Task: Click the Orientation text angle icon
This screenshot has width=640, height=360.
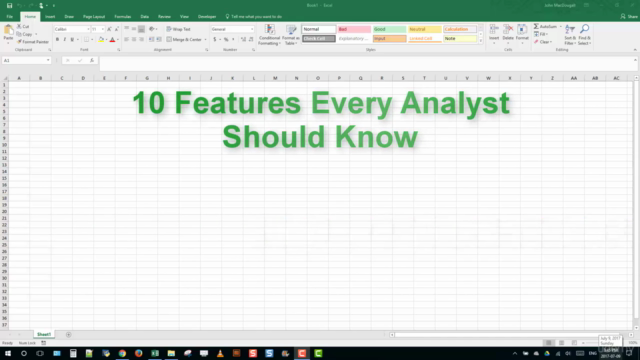Action: (151, 29)
